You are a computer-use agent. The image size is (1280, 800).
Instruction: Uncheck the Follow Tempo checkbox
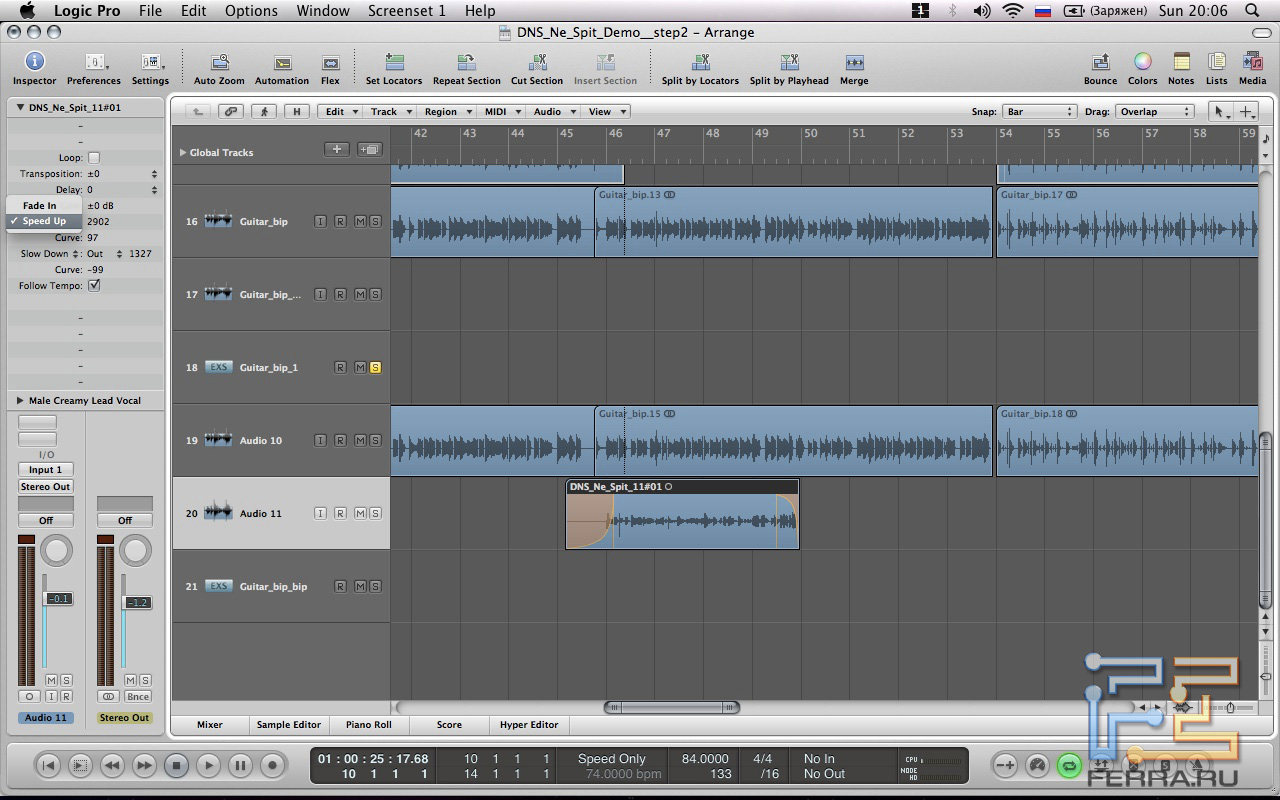[x=94, y=286]
